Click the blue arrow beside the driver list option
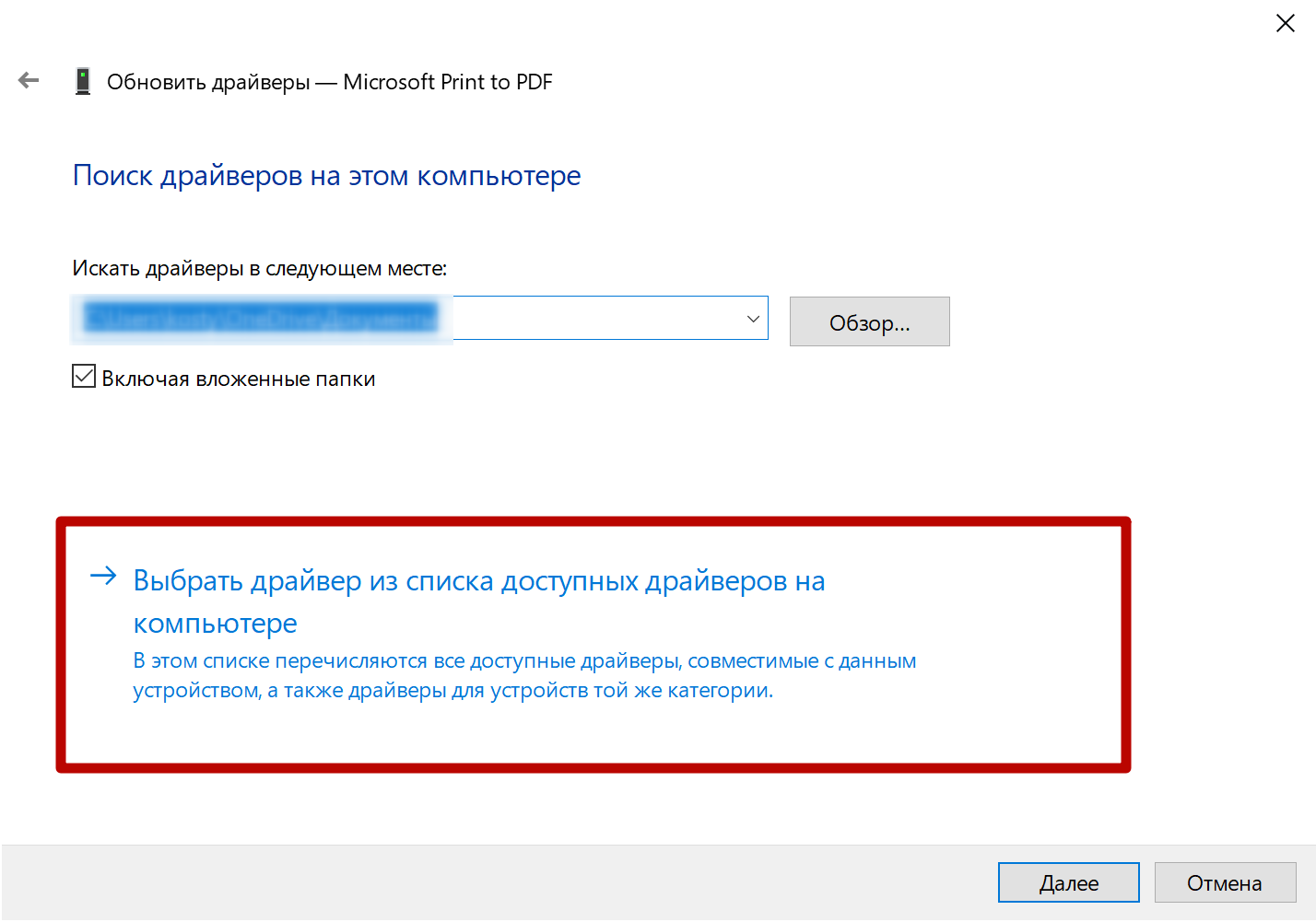1316x922 pixels. (102, 578)
